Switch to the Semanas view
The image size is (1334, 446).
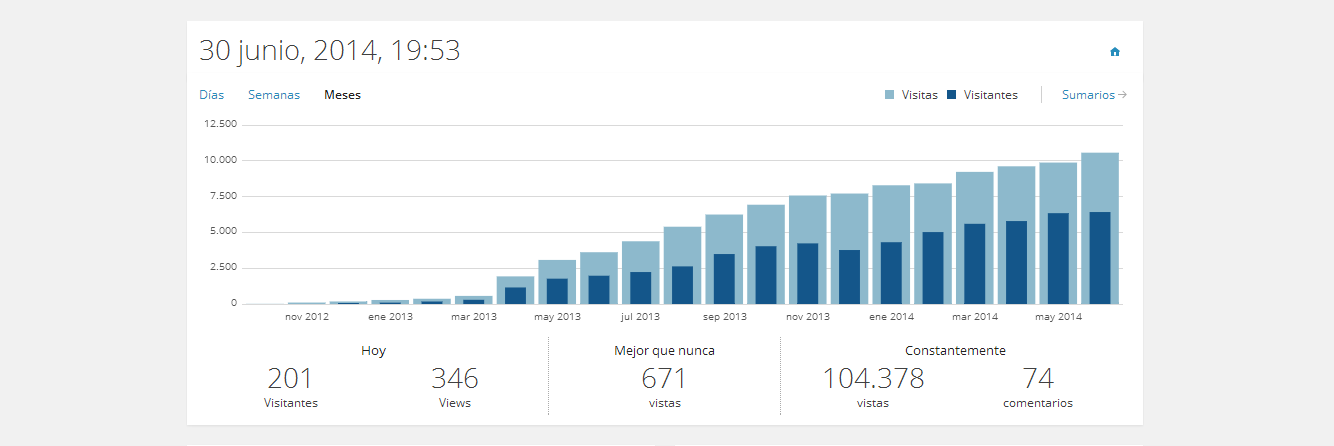point(274,95)
